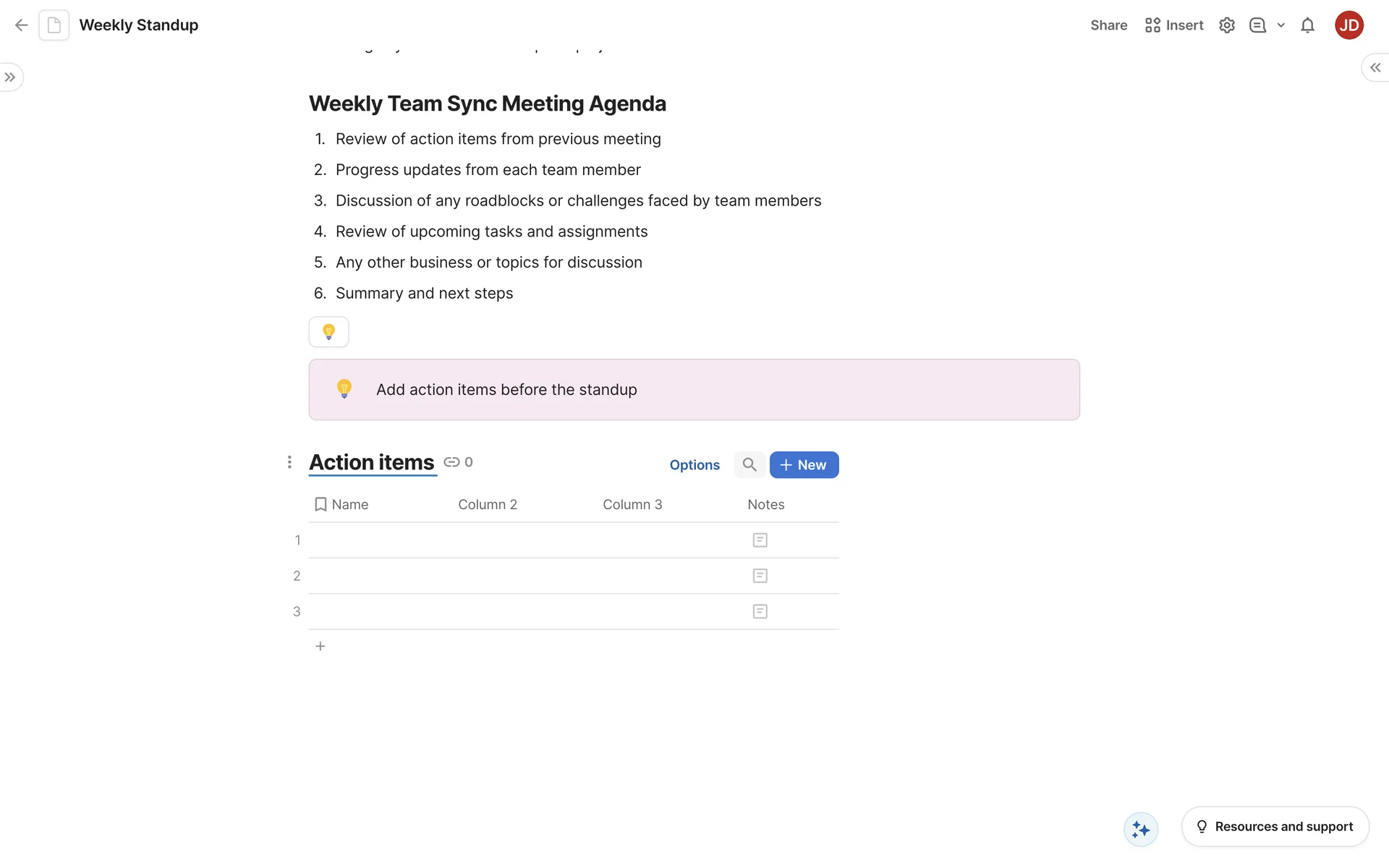Search the Action items table
The height and width of the screenshot is (868, 1389).
pyautogui.click(x=749, y=465)
